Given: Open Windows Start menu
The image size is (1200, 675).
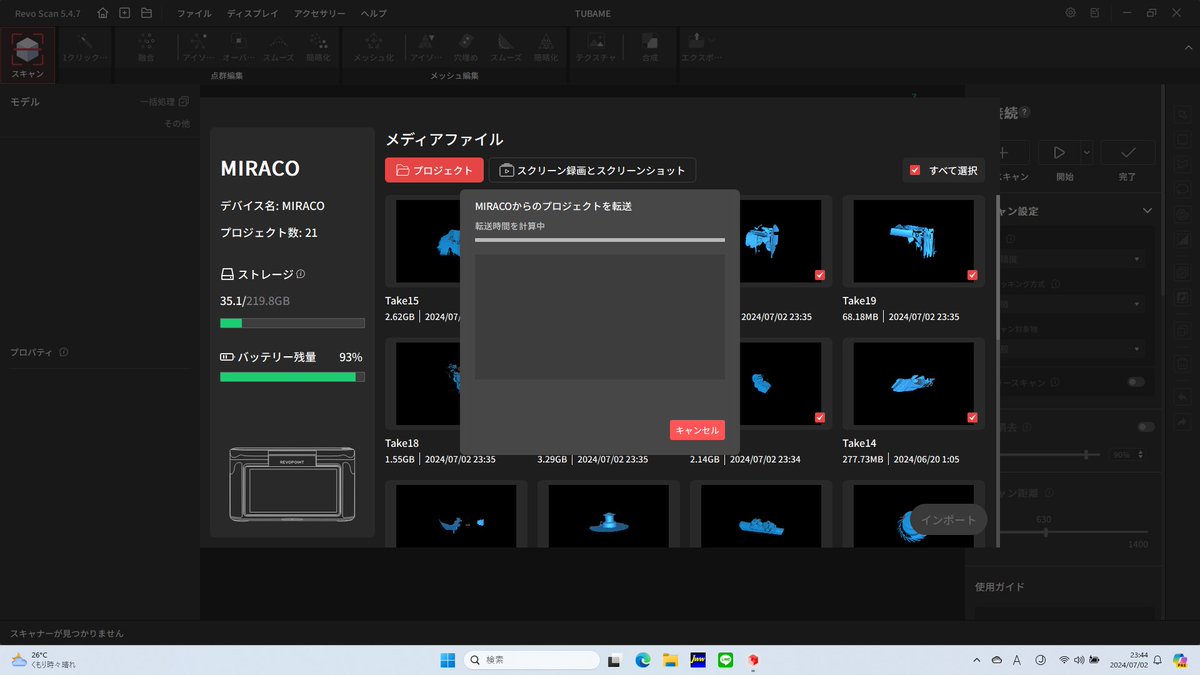Looking at the screenshot, I should click(x=447, y=660).
